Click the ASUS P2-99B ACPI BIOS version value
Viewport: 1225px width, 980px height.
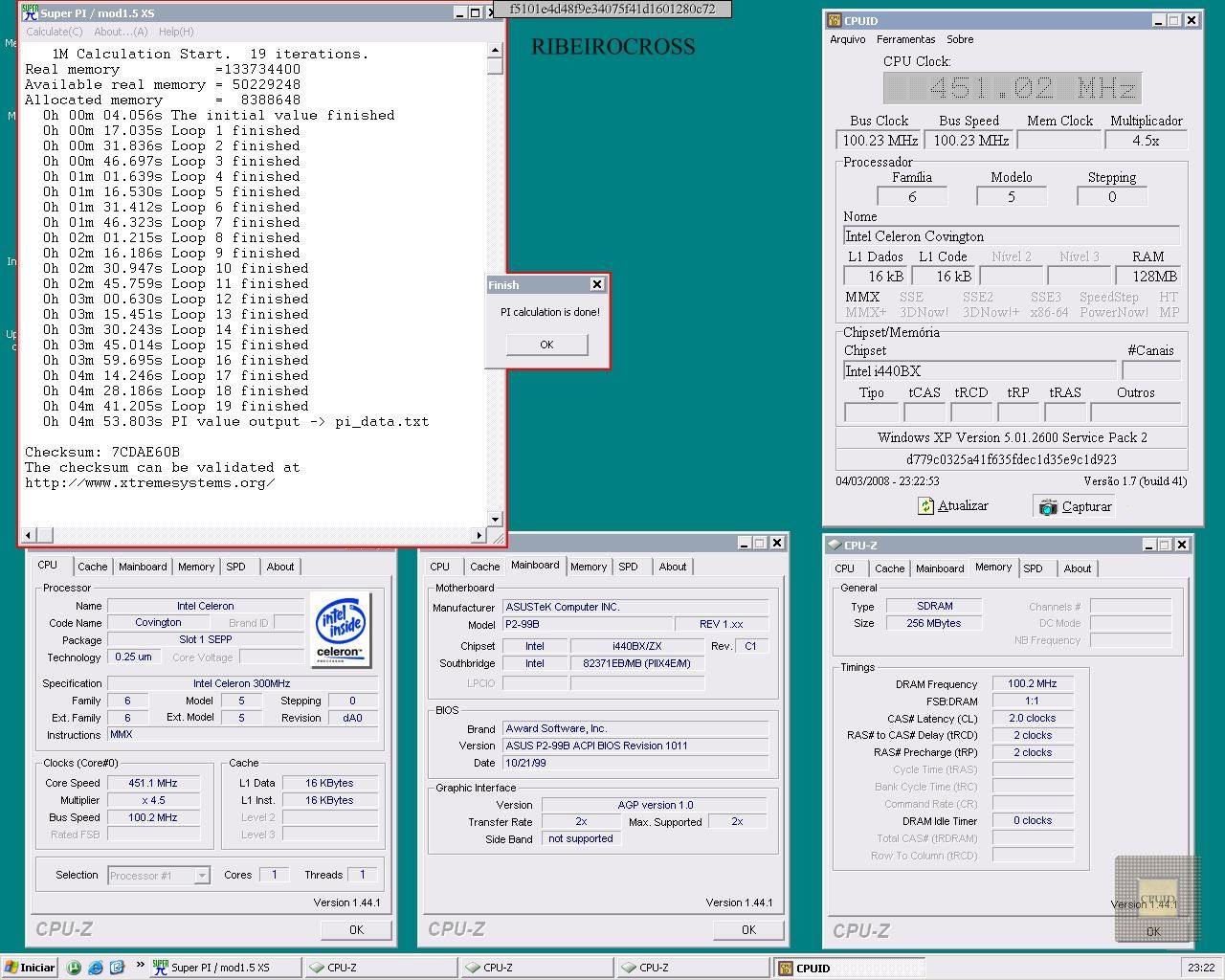pyautogui.click(x=635, y=746)
